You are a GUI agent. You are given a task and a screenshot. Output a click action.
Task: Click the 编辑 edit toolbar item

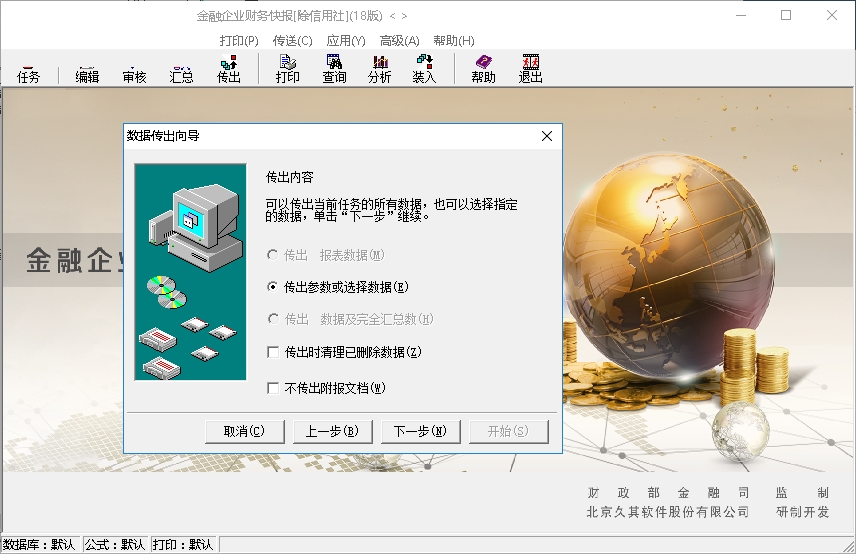[x=87, y=76]
